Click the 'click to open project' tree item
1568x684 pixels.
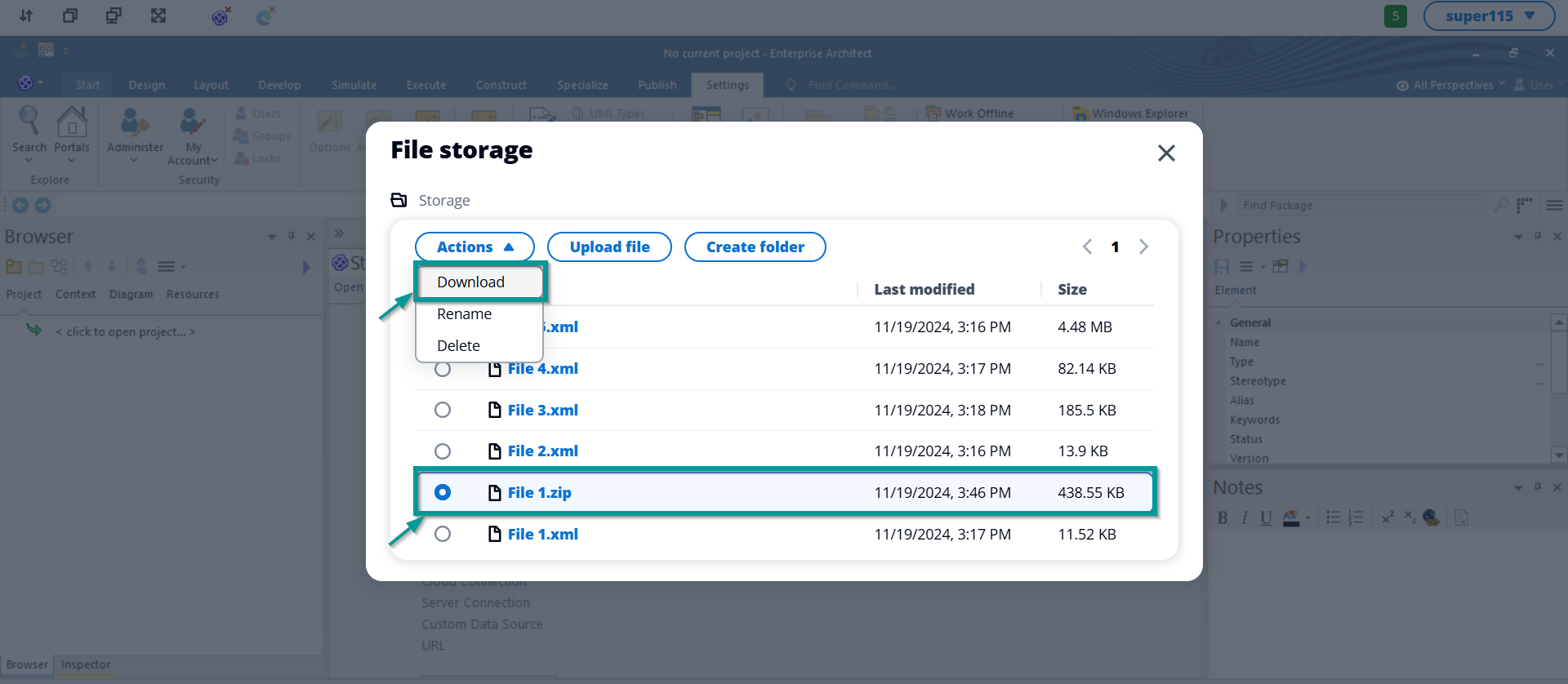coord(125,332)
